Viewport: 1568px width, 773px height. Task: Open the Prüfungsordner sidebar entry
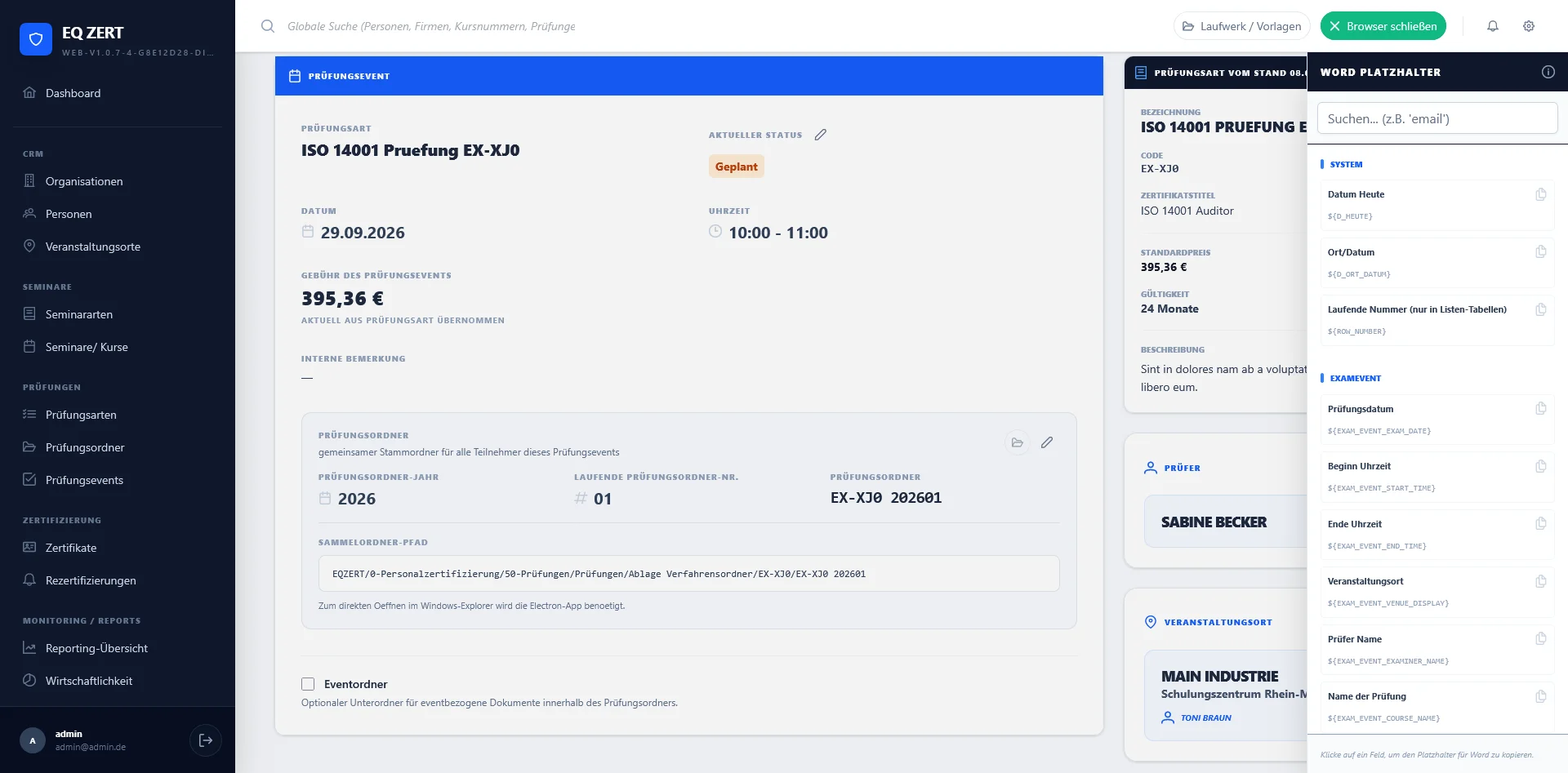[118, 447]
